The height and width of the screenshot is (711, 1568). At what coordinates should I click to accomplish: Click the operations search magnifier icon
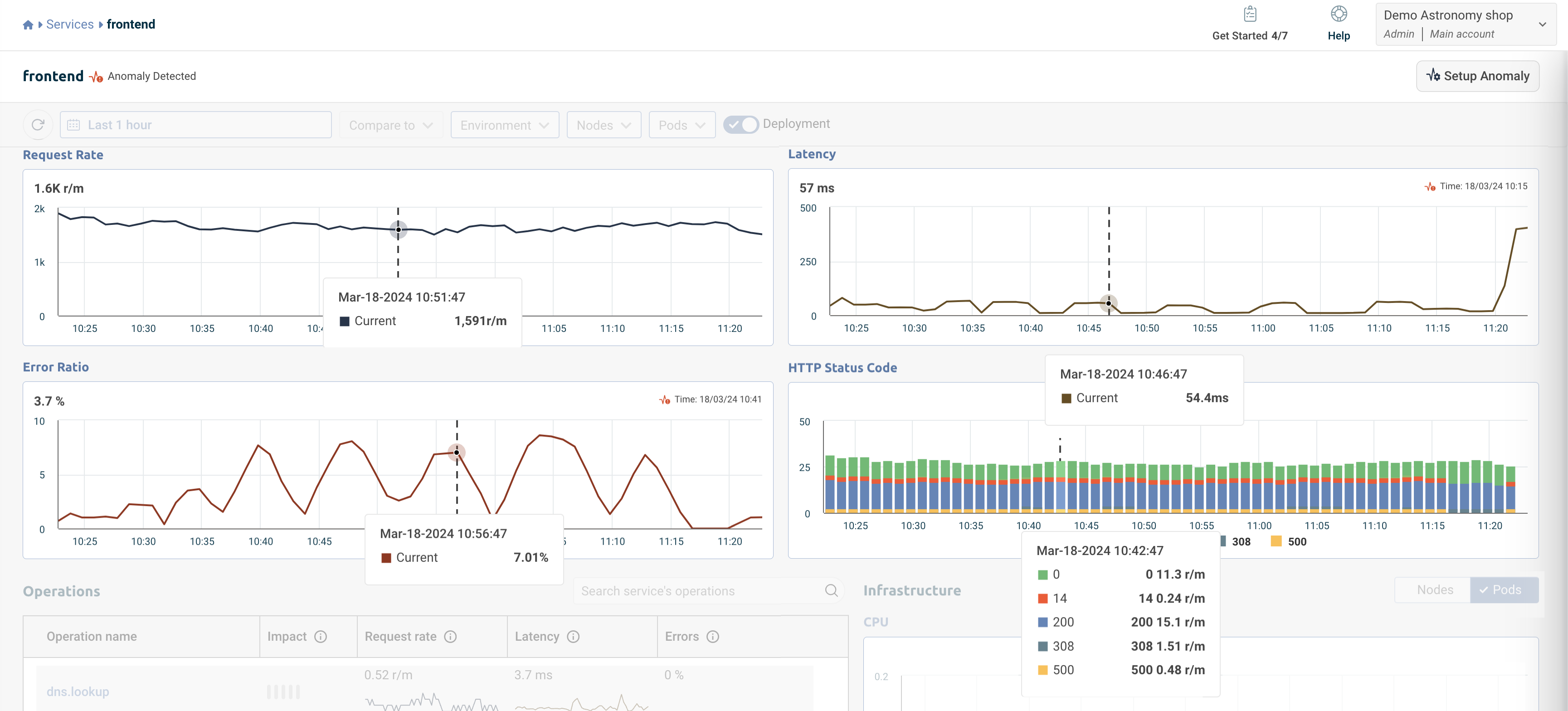click(832, 590)
